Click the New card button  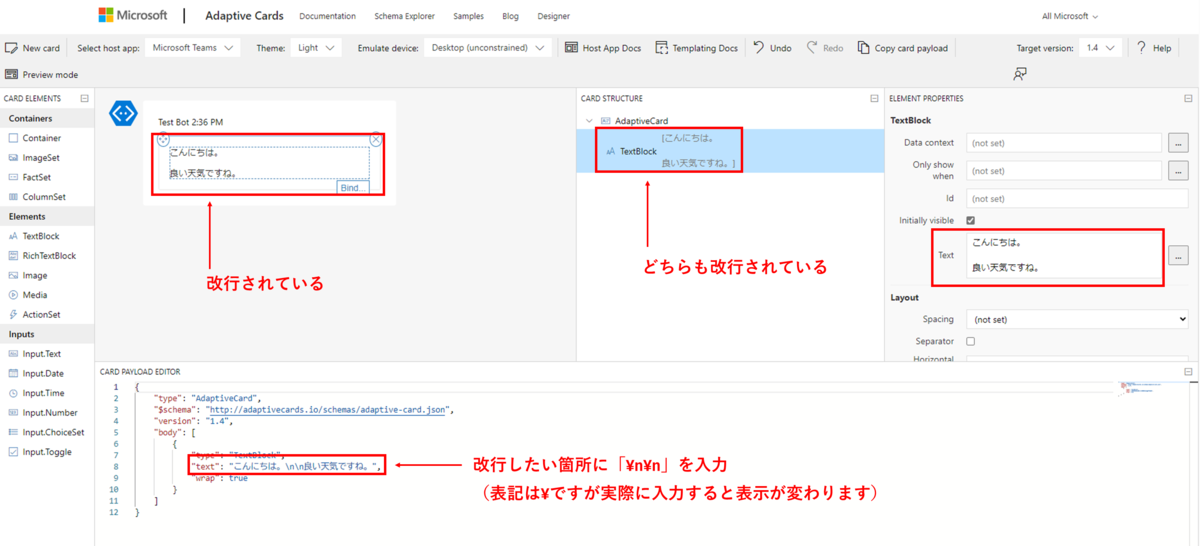(x=33, y=48)
